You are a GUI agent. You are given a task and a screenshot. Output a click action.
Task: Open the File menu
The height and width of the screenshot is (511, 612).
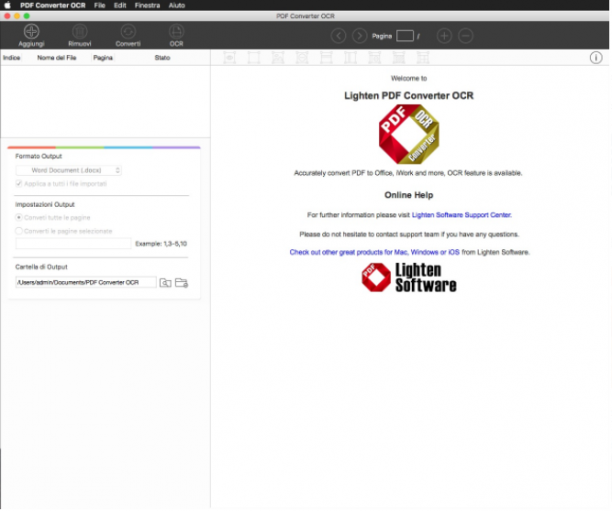tap(100, 5)
